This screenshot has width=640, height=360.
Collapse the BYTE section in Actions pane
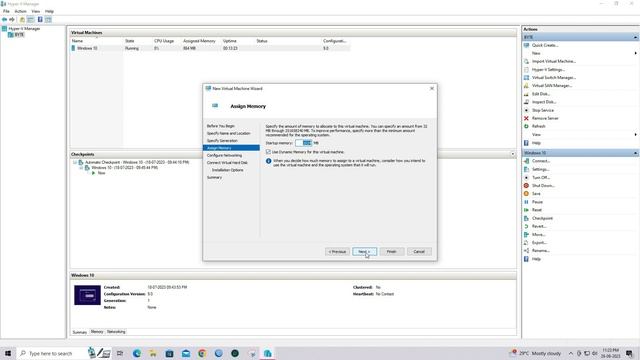(x=636, y=37)
